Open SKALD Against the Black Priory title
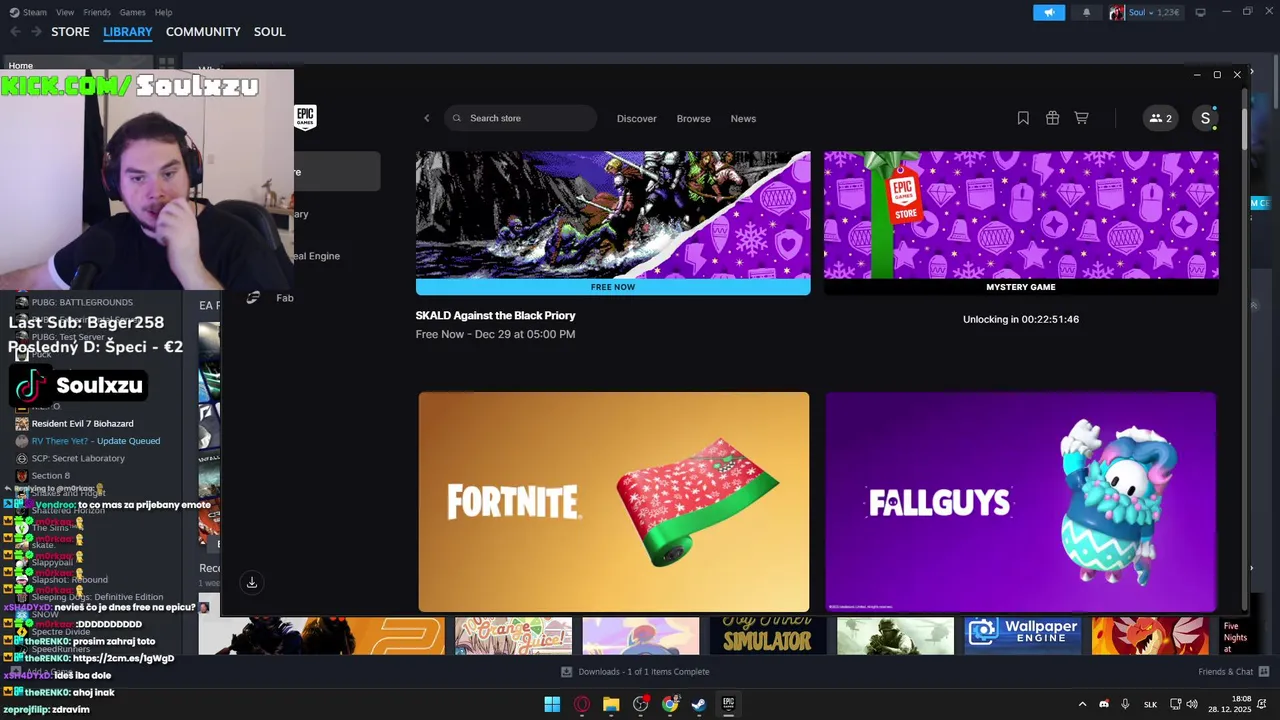This screenshot has width=1280, height=720. click(495, 315)
